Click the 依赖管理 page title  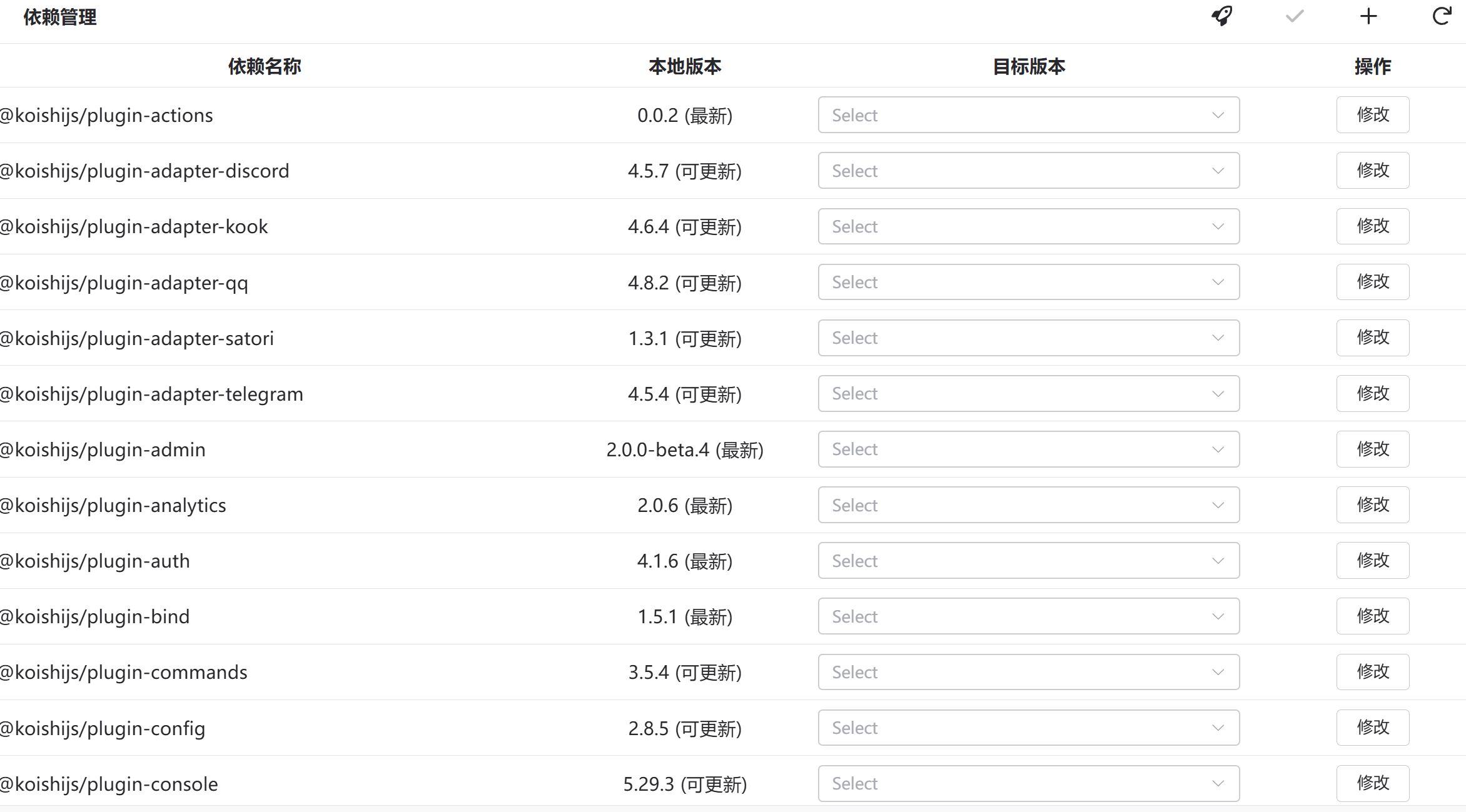[60, 17]
